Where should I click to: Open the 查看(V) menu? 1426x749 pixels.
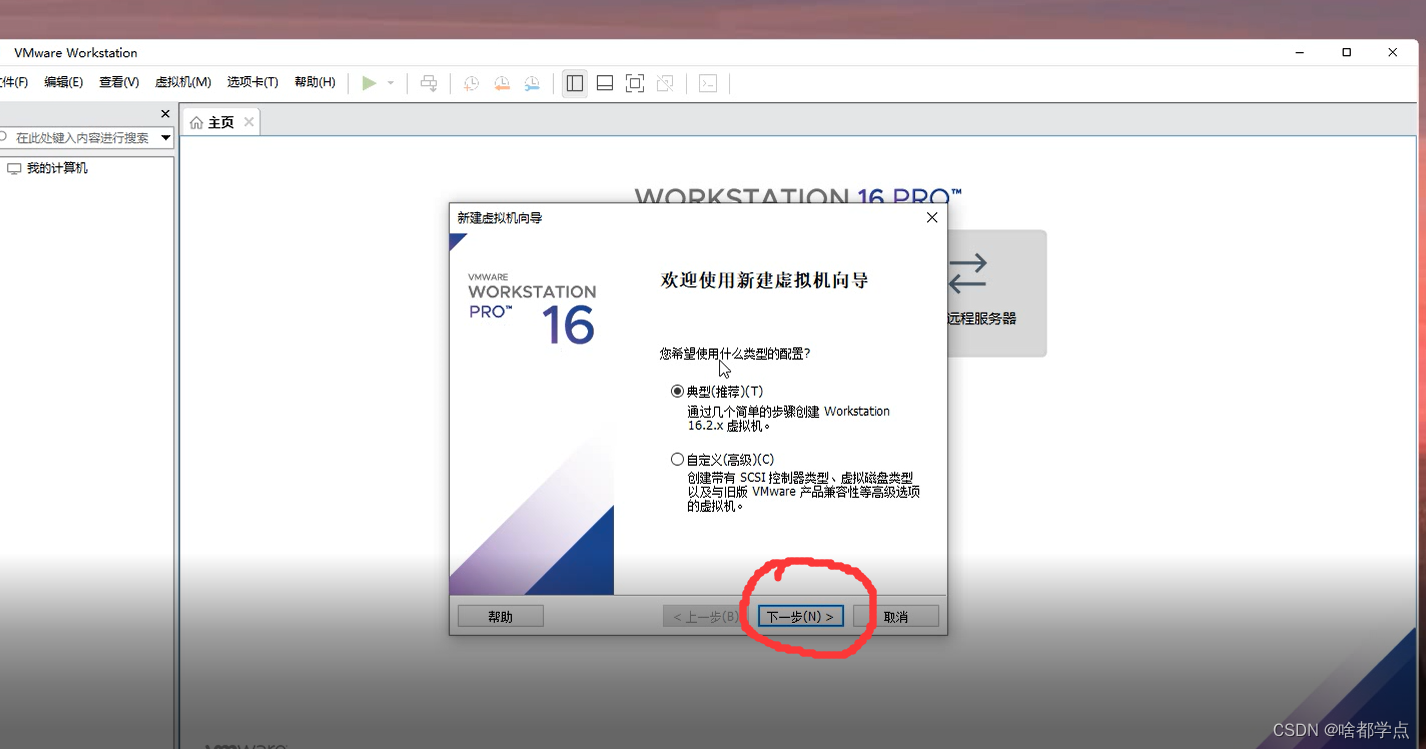pos(119,82)
